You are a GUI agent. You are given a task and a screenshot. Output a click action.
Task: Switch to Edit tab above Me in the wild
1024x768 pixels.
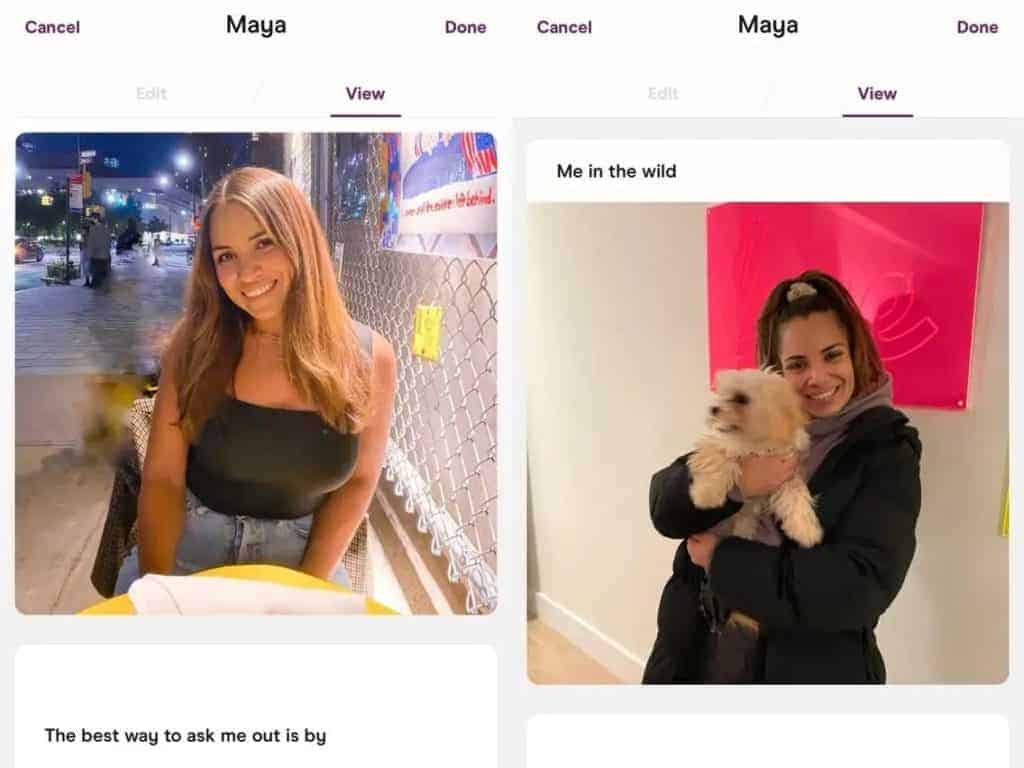(x=664, y=93)
